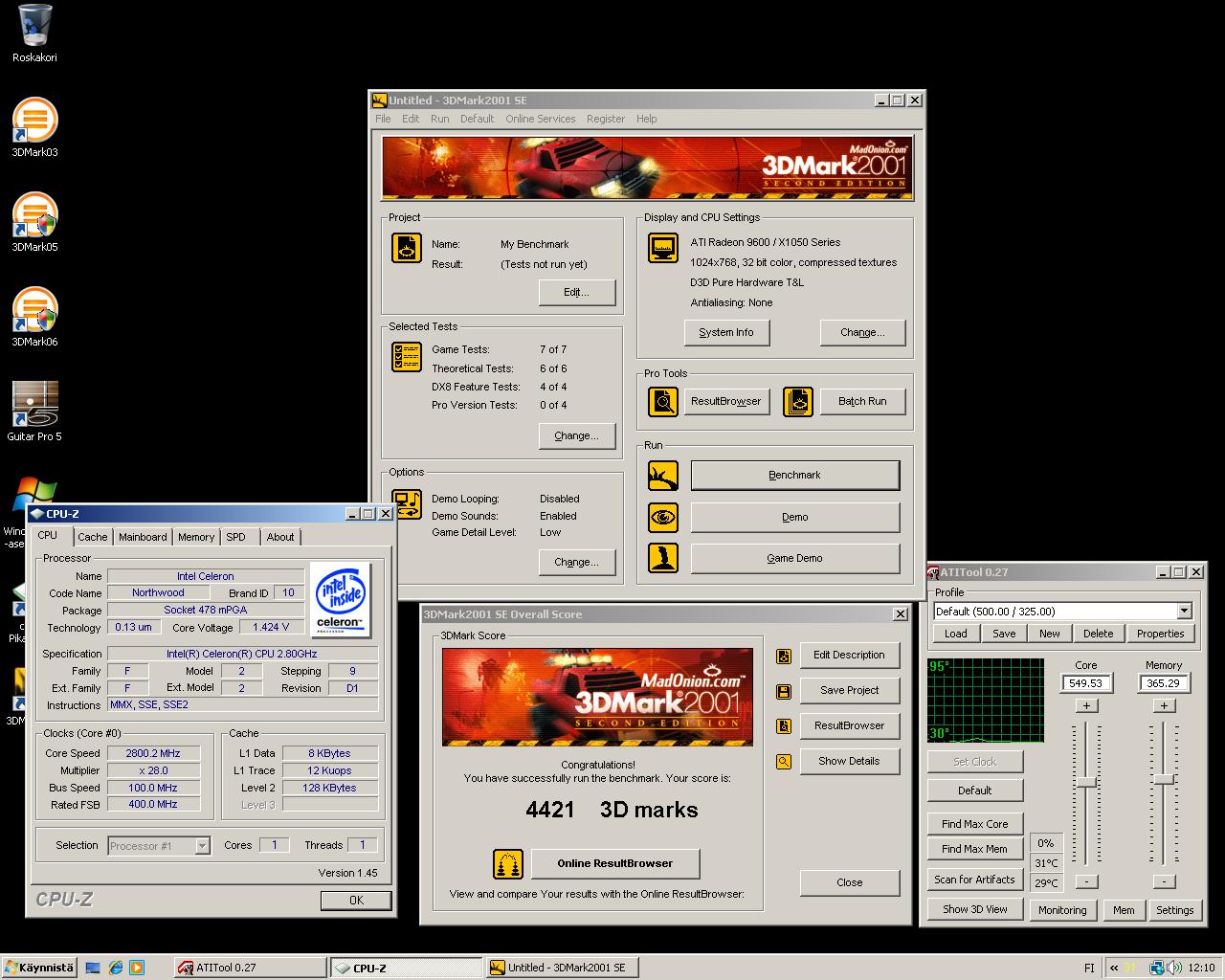
Task: Click the OK button in CPU-Z
Action: pyautogui.click(x=356, y=901)
